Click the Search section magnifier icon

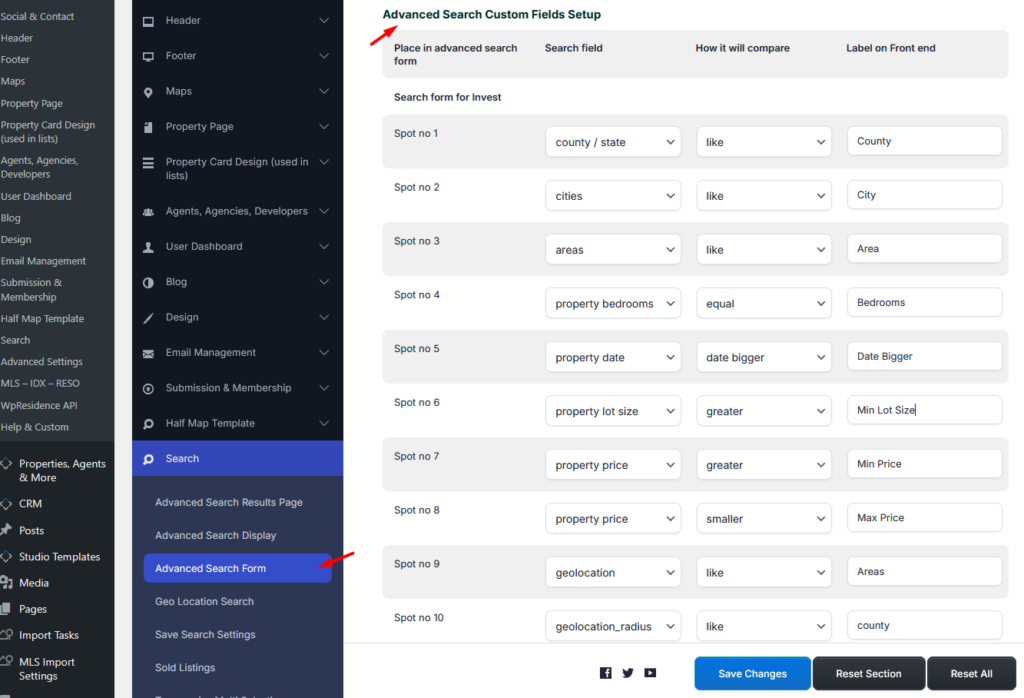148,459
